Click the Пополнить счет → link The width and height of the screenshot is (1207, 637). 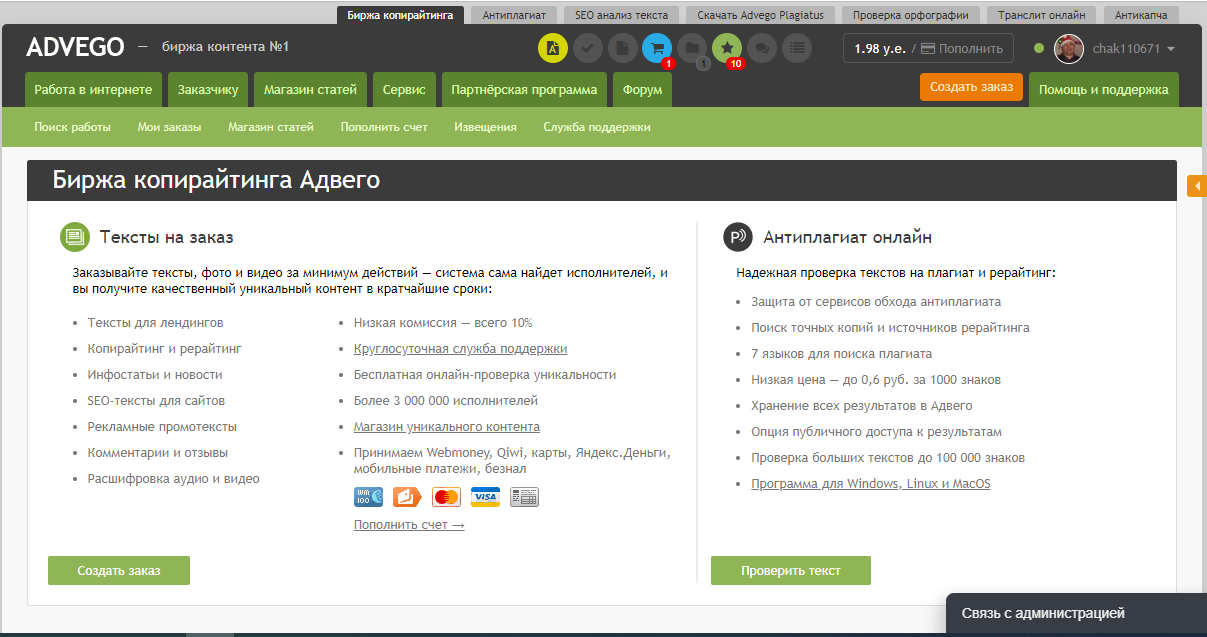pos(409,525)
